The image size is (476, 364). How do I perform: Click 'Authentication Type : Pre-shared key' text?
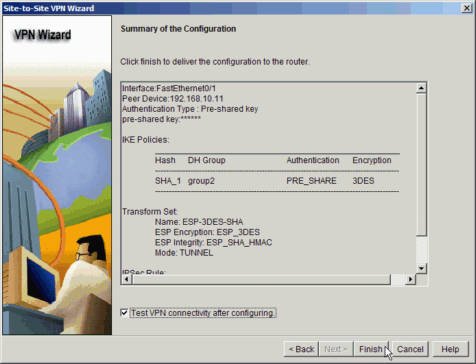click(190, 109)
